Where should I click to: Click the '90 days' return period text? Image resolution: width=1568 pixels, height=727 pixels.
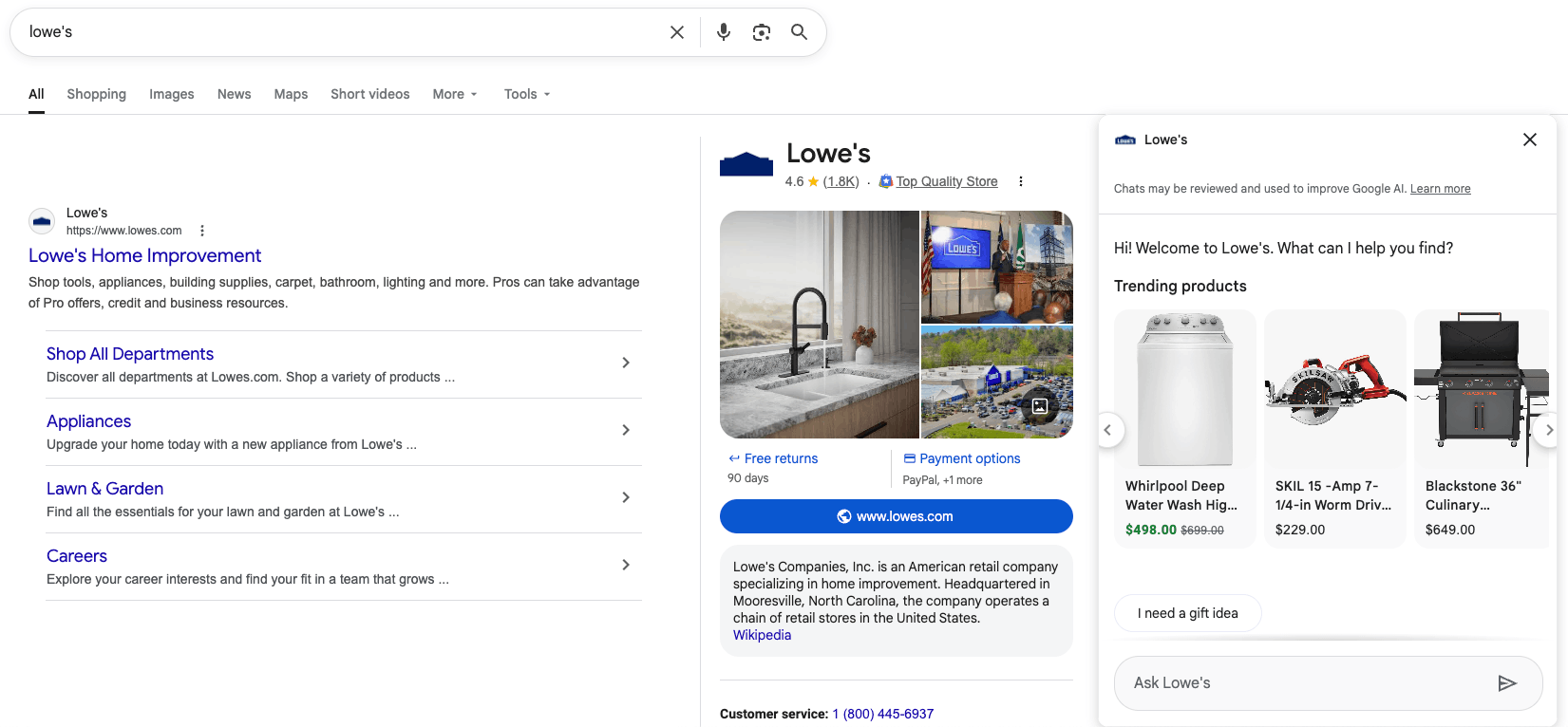pyautogui.click(x=748, y=478)
